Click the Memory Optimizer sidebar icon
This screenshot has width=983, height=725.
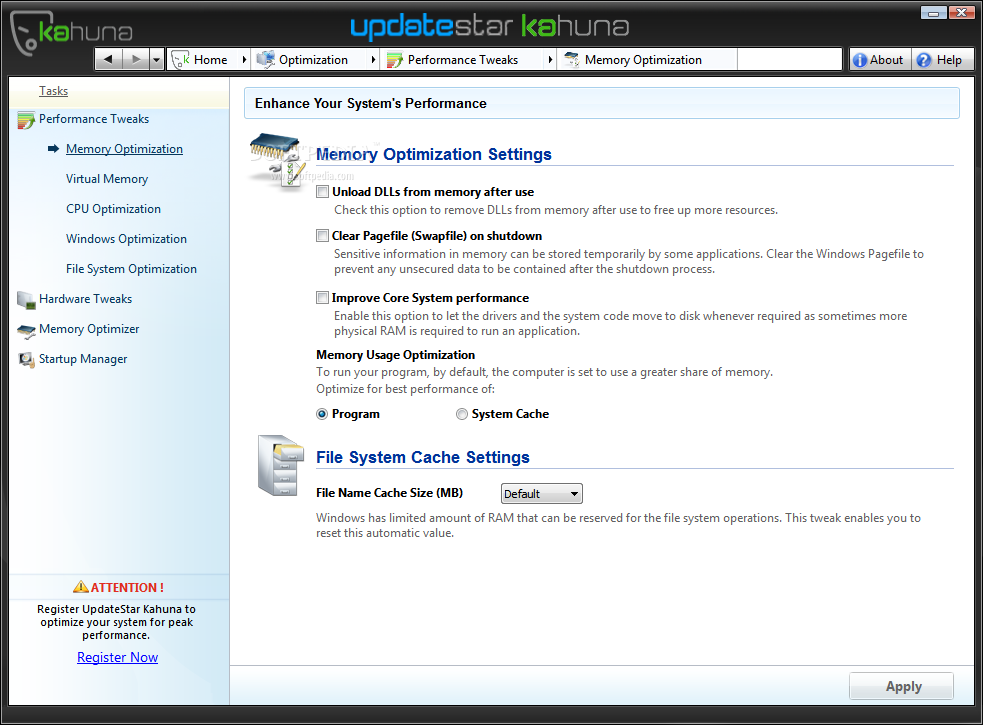coord(26,331)
